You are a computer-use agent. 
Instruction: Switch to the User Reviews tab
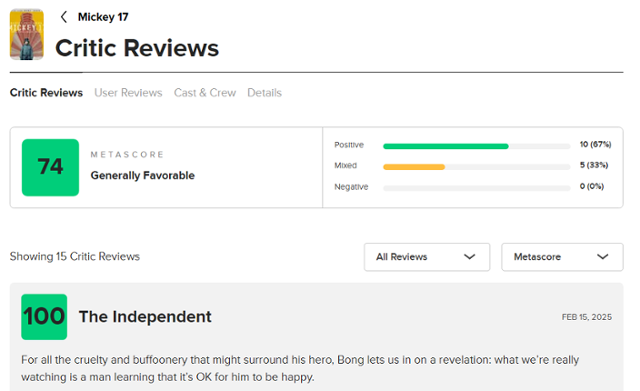click(x=128, y=93)
